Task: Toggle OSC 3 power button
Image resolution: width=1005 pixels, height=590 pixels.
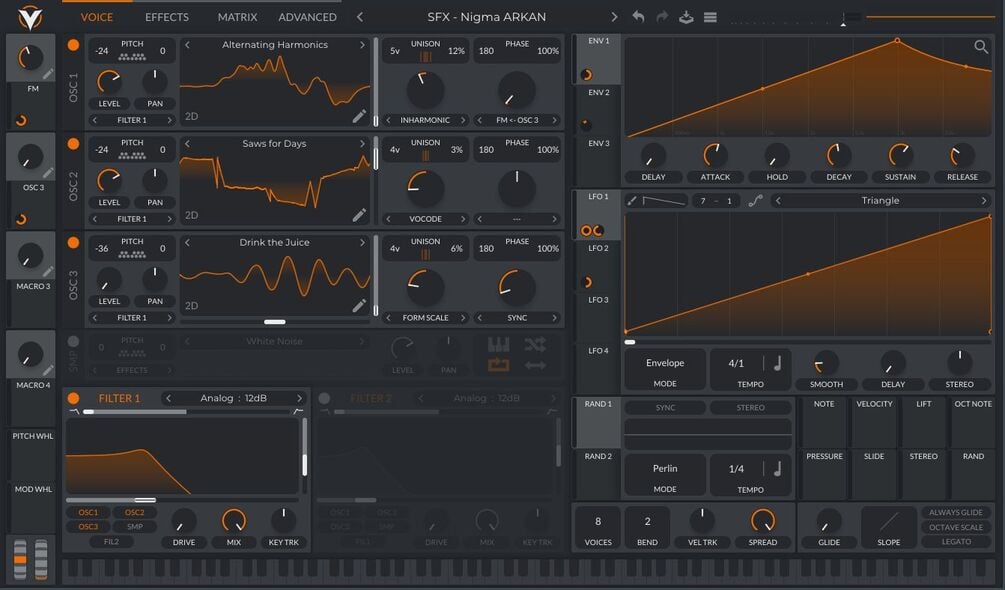Action: (73, 242)
